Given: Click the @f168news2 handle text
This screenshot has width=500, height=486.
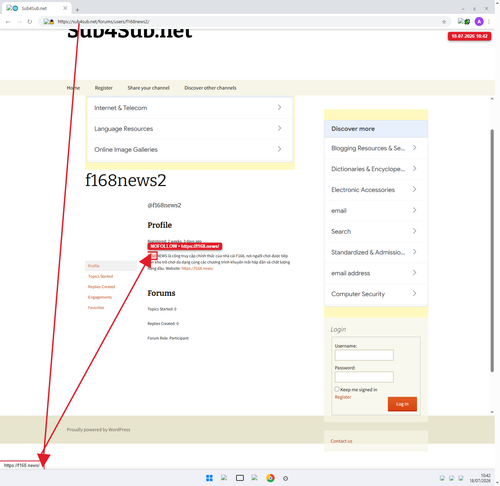Looking at the screenshot, I should 164,205.
